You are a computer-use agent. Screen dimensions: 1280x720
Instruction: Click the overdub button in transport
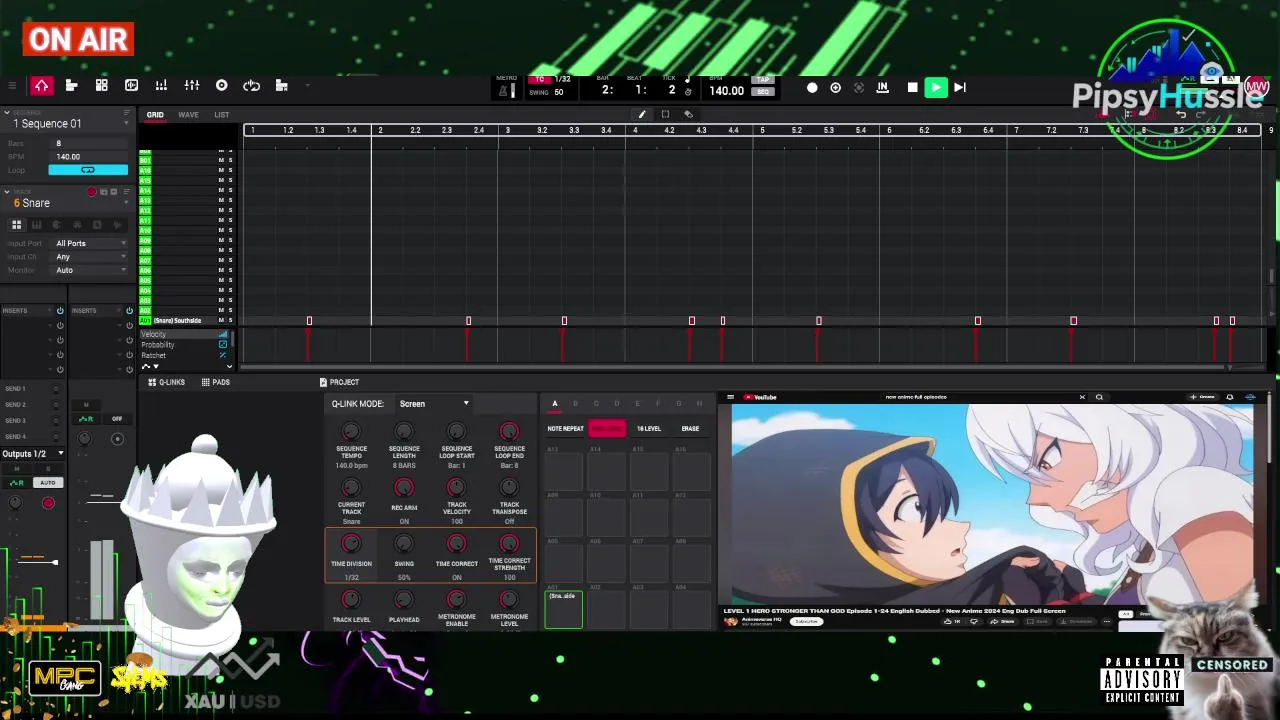point(836,88)
